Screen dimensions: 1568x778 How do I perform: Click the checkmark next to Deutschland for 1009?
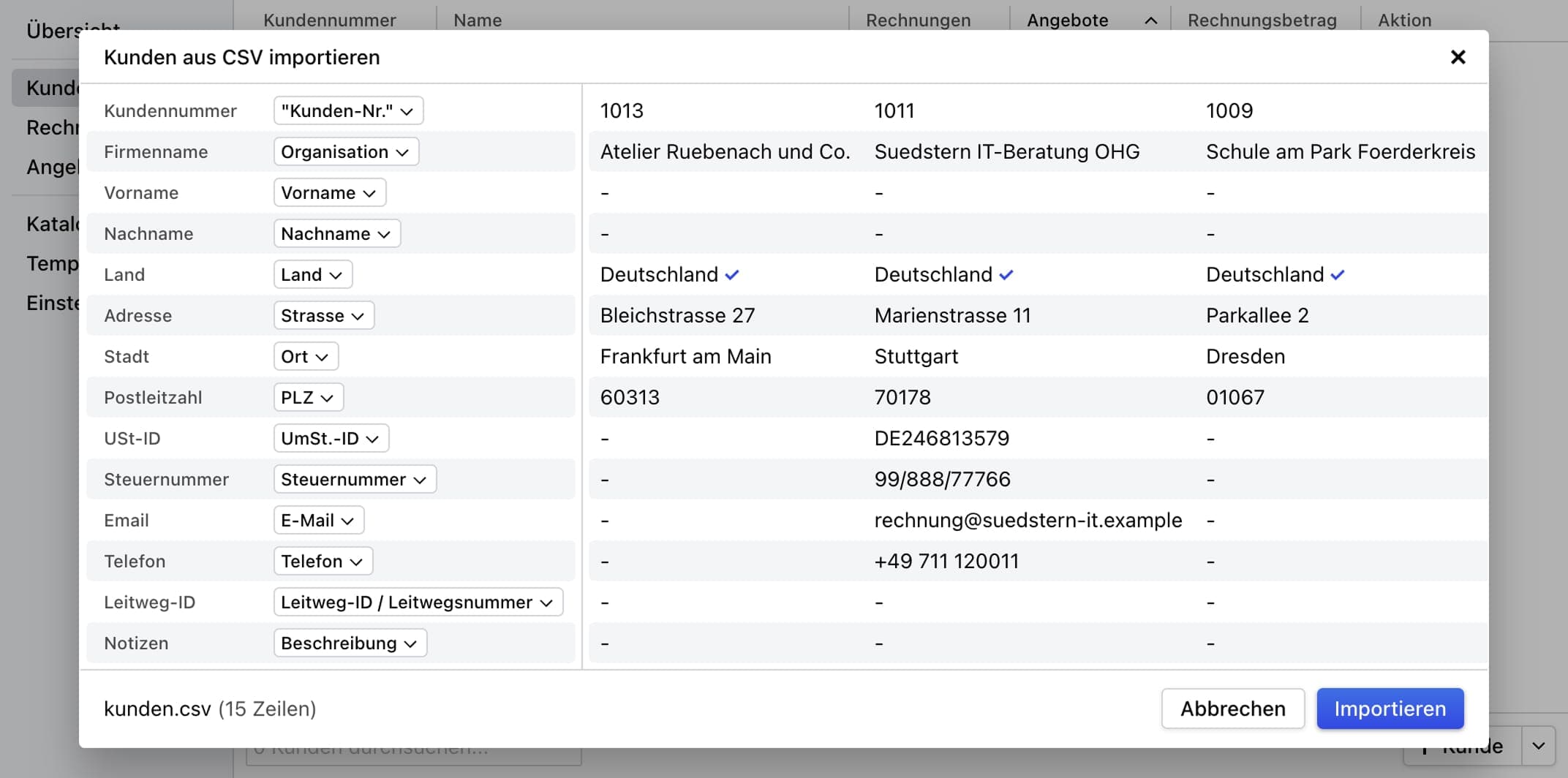tap(1338, 275)
